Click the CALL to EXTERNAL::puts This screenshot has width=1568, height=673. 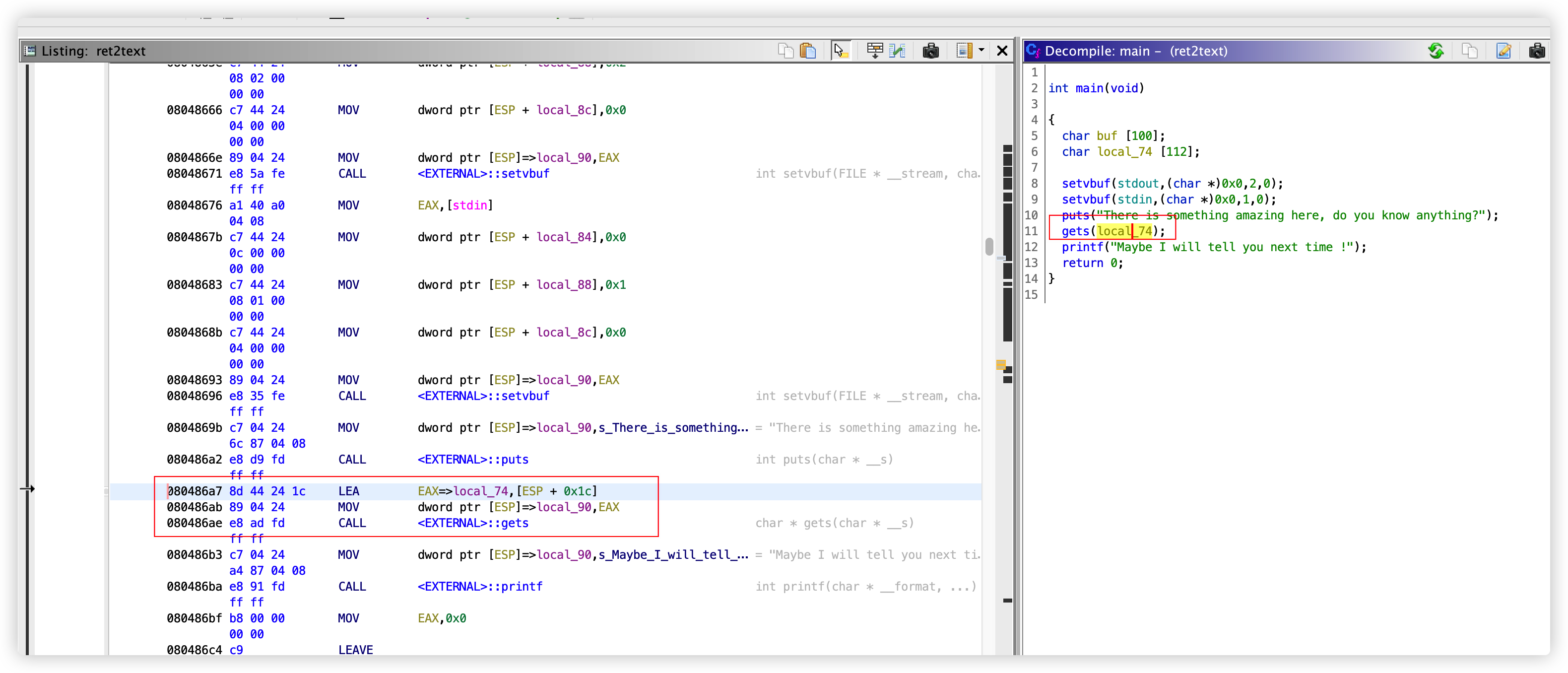click(x=473, y=459)
